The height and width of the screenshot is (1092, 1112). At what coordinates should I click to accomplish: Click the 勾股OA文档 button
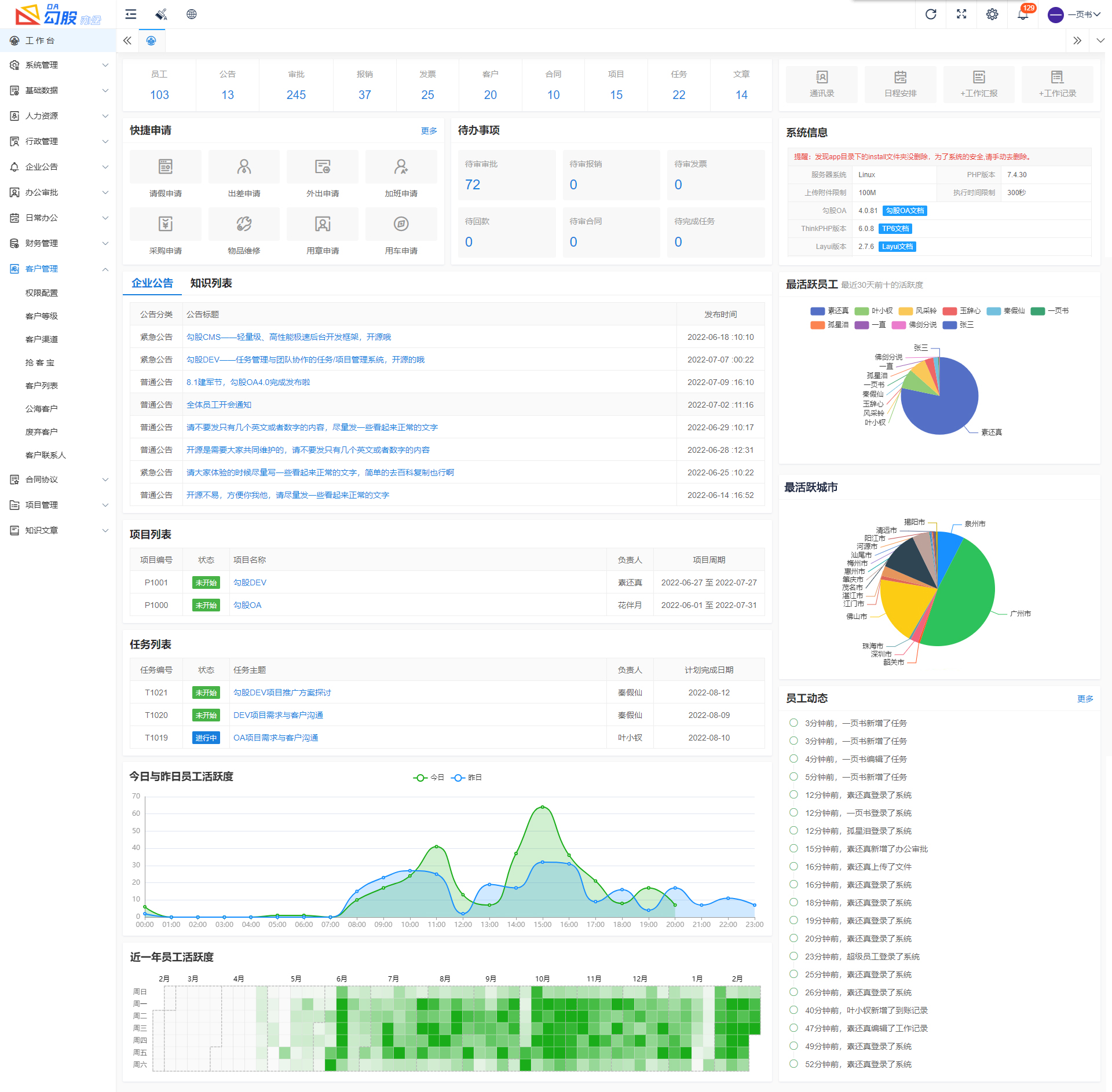point(905,211)
